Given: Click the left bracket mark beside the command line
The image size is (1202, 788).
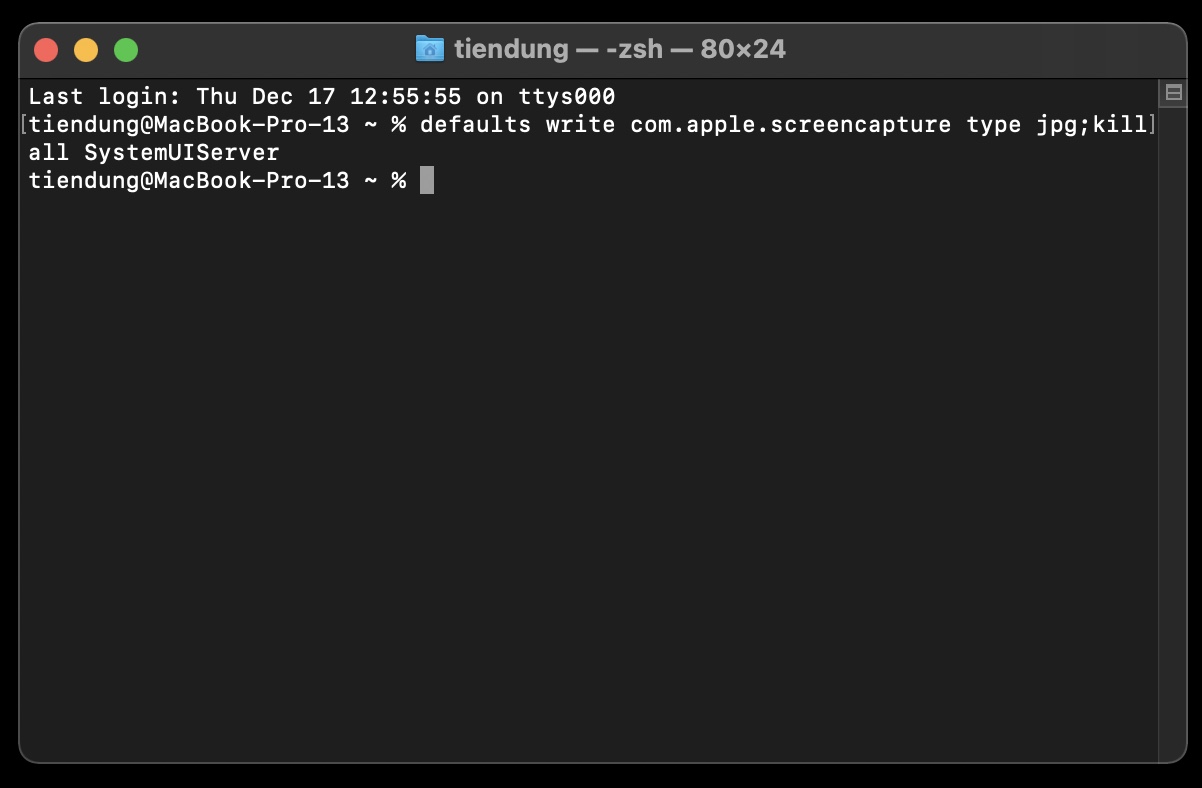Looking at the screenshot, I should point(23,125).
